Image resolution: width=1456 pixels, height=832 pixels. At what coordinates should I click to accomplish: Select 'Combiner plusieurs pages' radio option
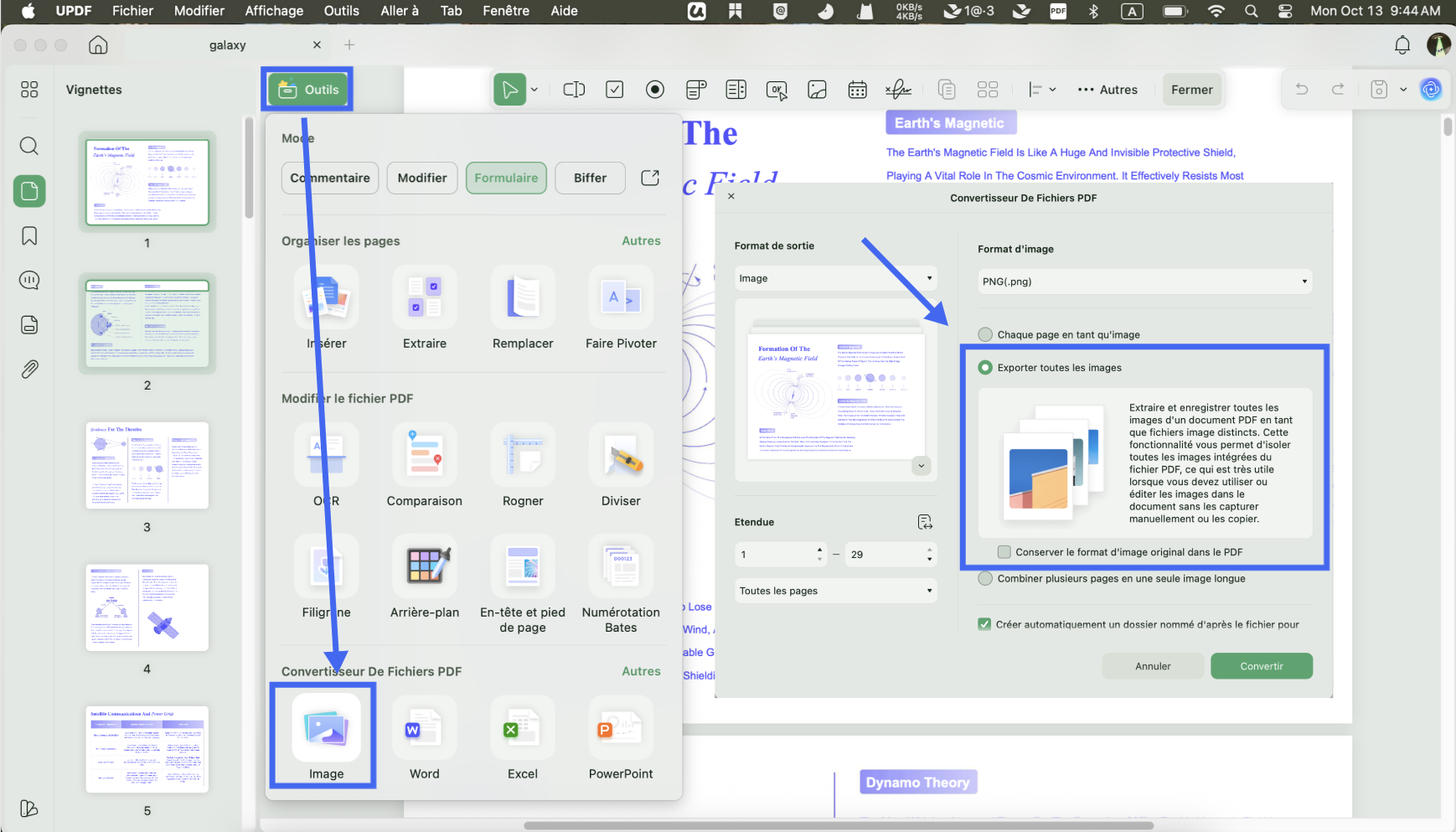tap(985, 579)
